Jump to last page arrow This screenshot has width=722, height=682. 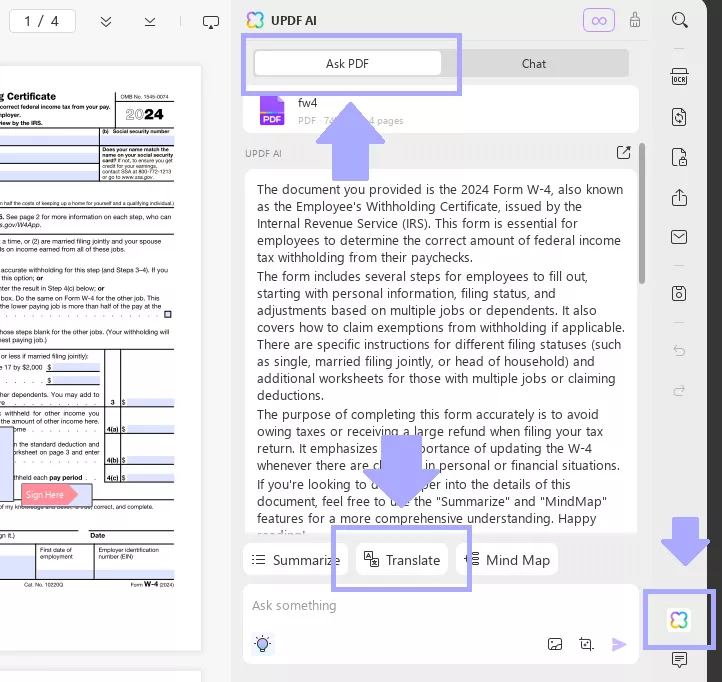pyautogui.click(x=150, y=21)
